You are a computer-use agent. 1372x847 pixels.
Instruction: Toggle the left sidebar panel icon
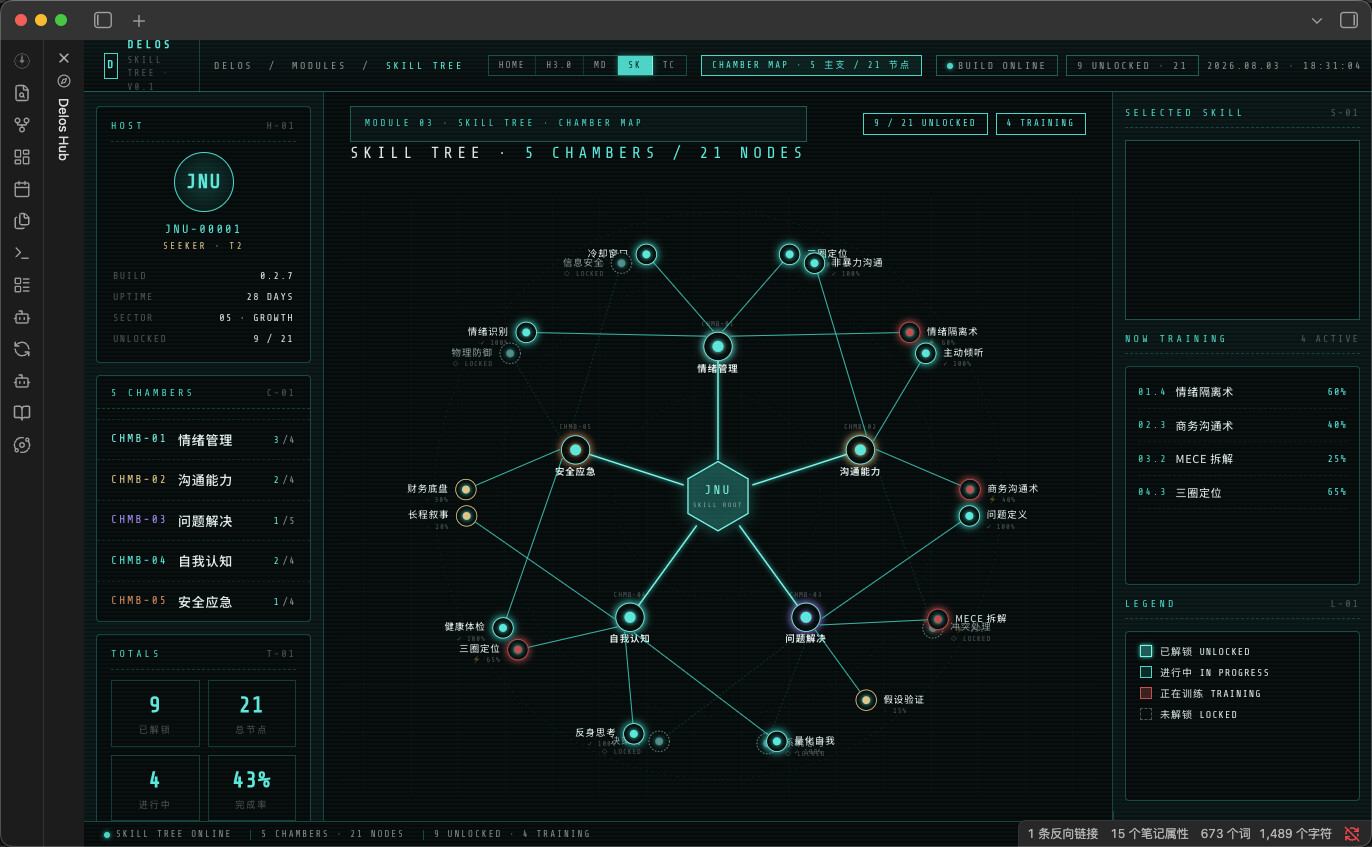pos(103,20)
